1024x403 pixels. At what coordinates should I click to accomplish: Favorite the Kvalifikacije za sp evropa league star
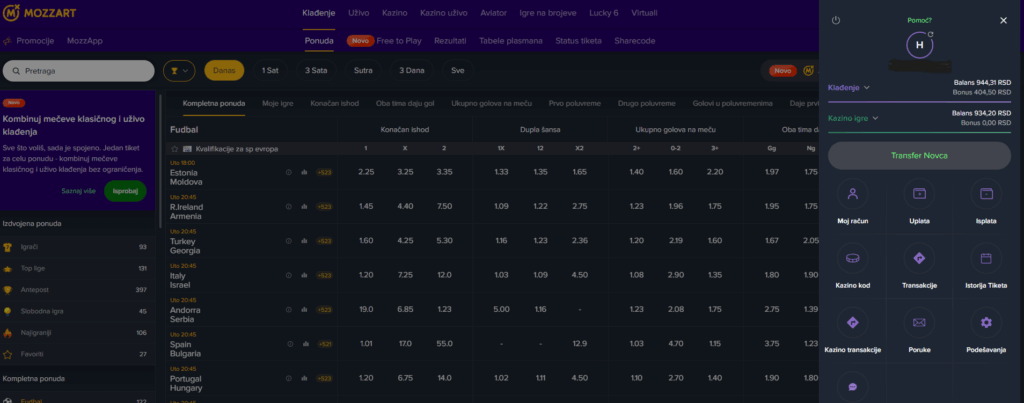point(175,149)
